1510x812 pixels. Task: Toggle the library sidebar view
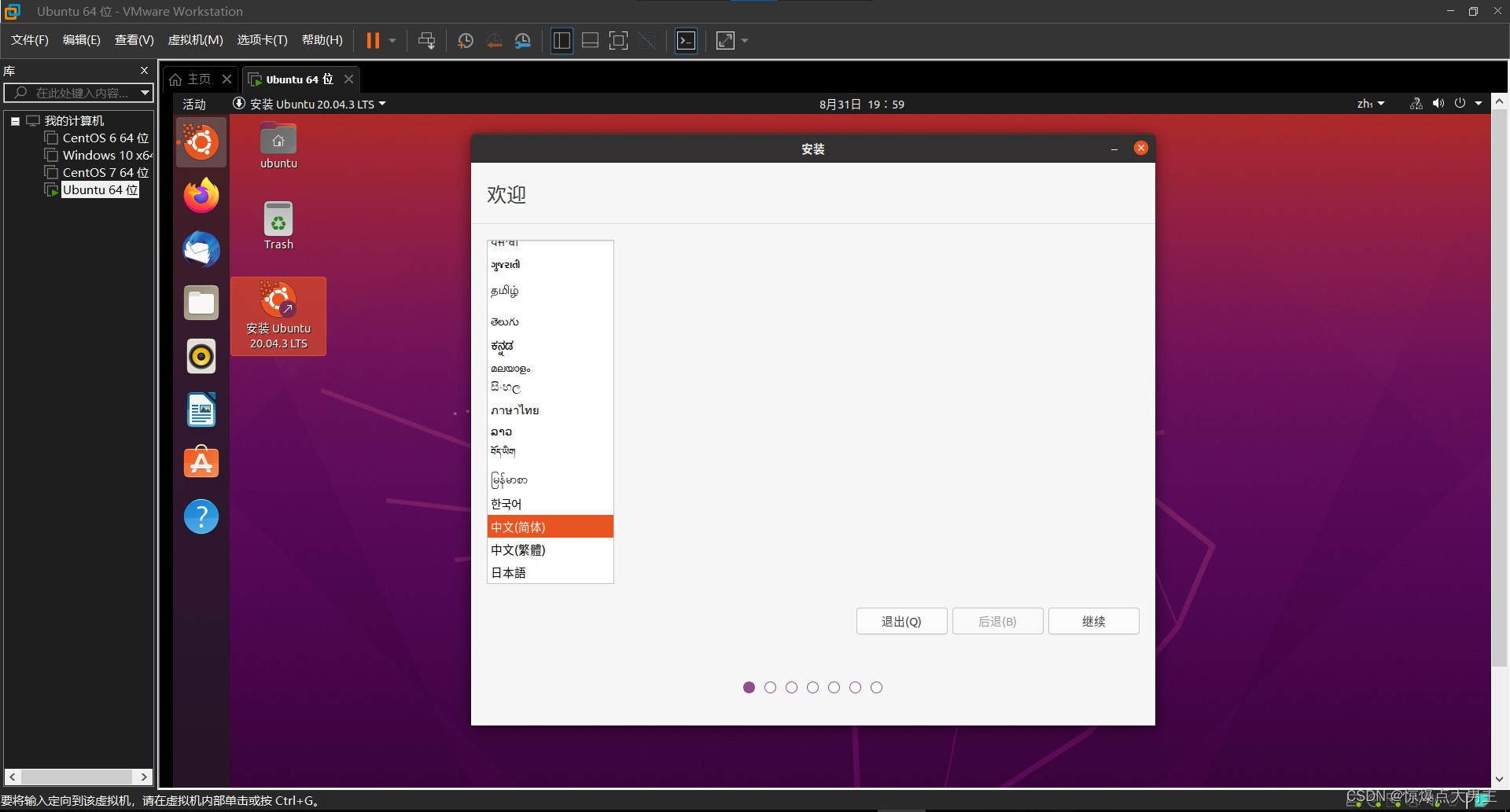[562, 40]
